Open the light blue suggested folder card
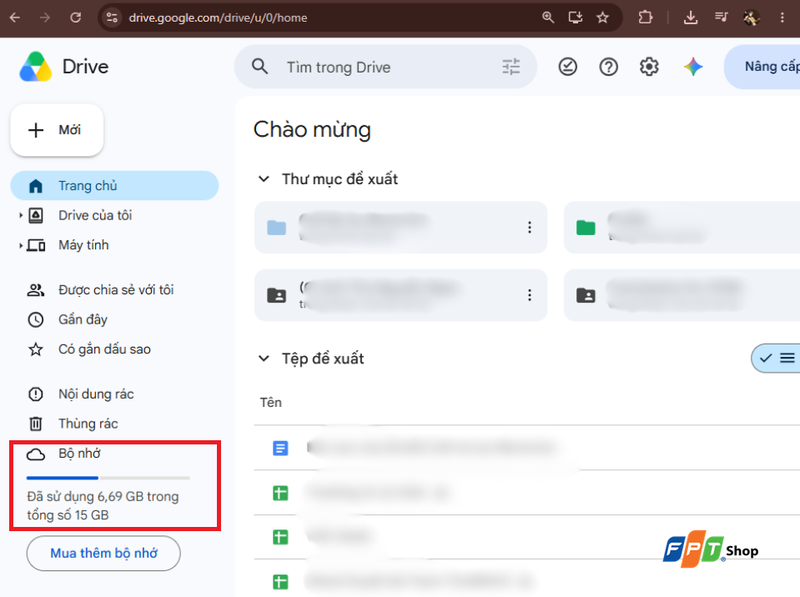Image resolution: width=800 pixels, height=597 pixels. (x=401, y=228)
